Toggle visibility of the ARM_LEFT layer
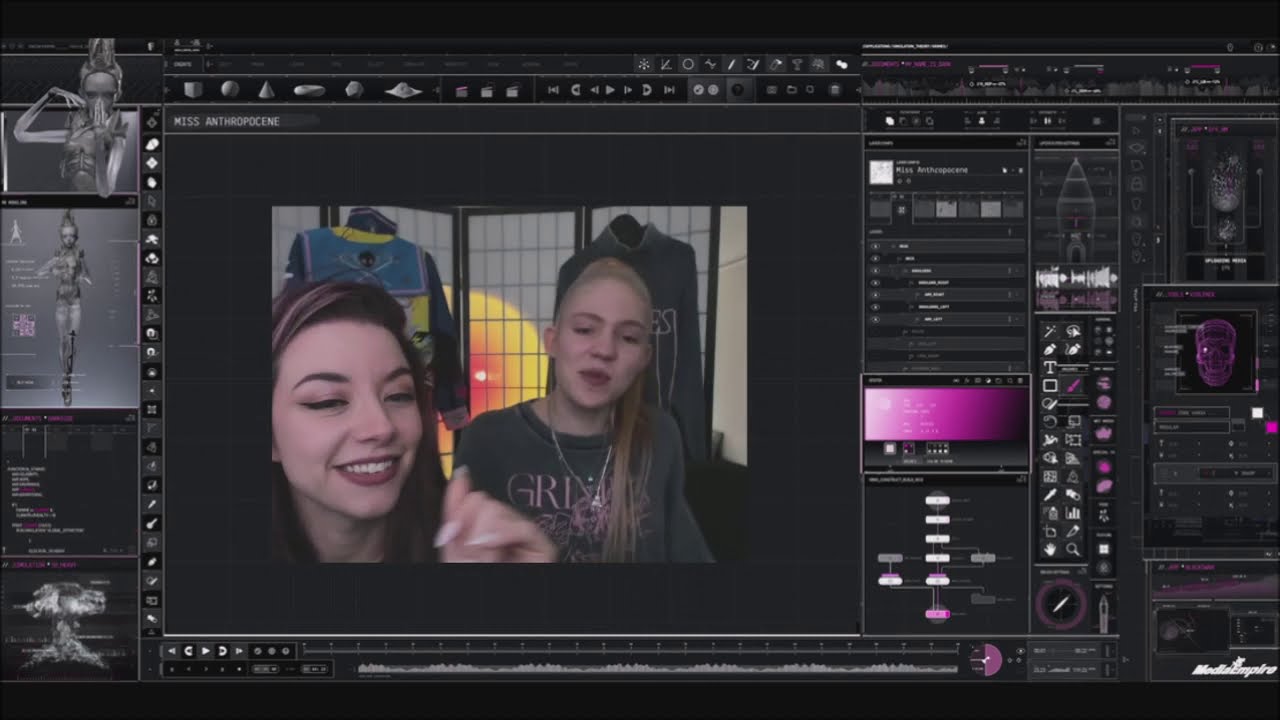 [875, 319]
